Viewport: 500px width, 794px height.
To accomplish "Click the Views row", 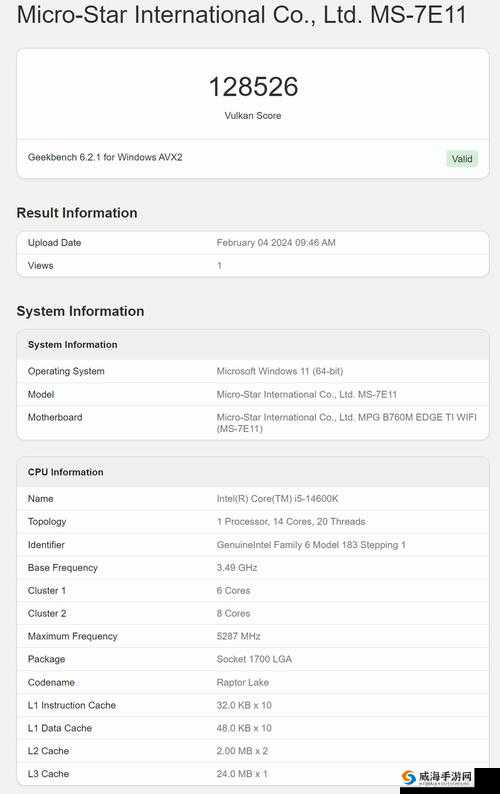I will pos(253,265).
